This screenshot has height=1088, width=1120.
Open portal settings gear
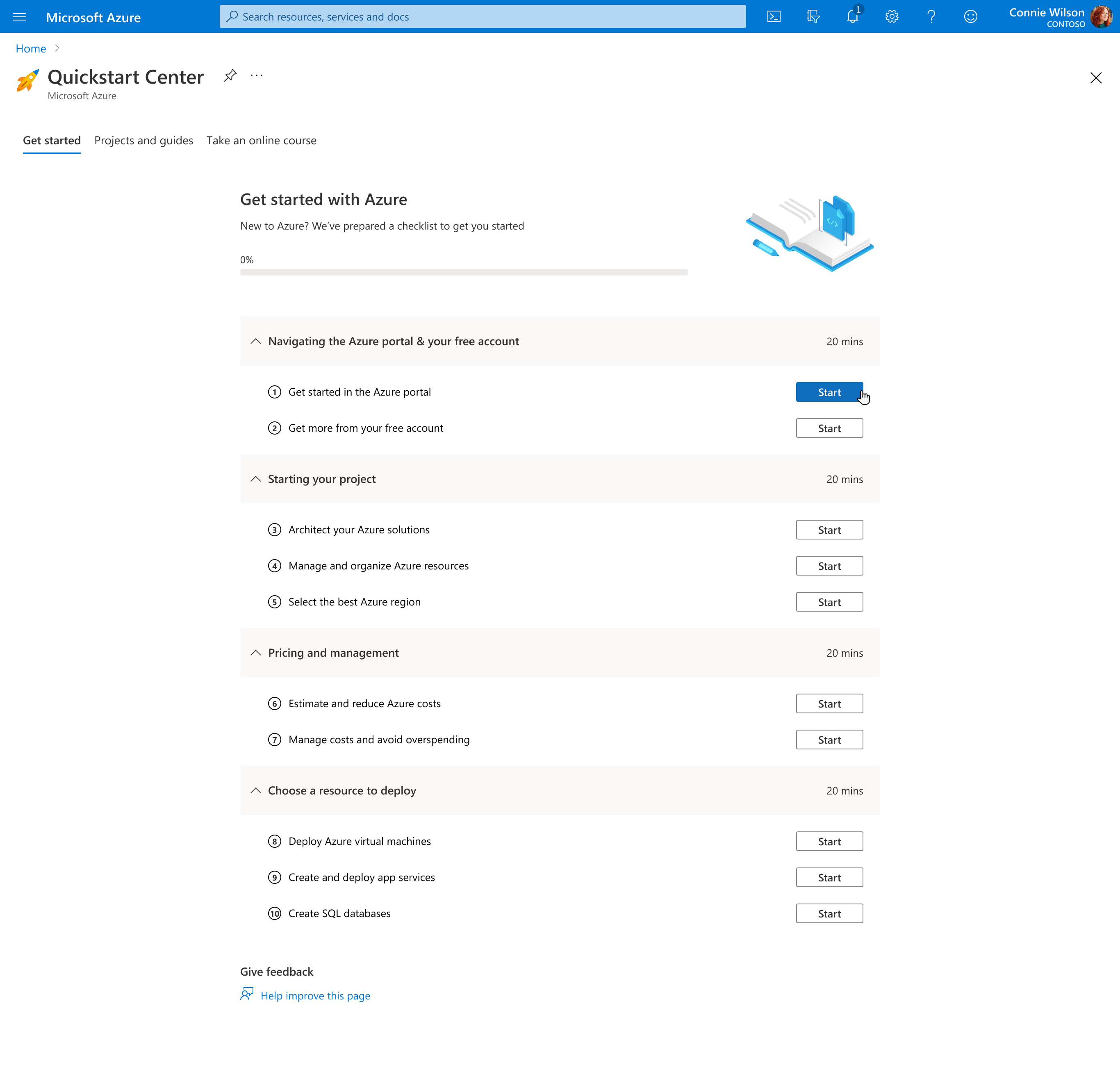pos(891,16)
